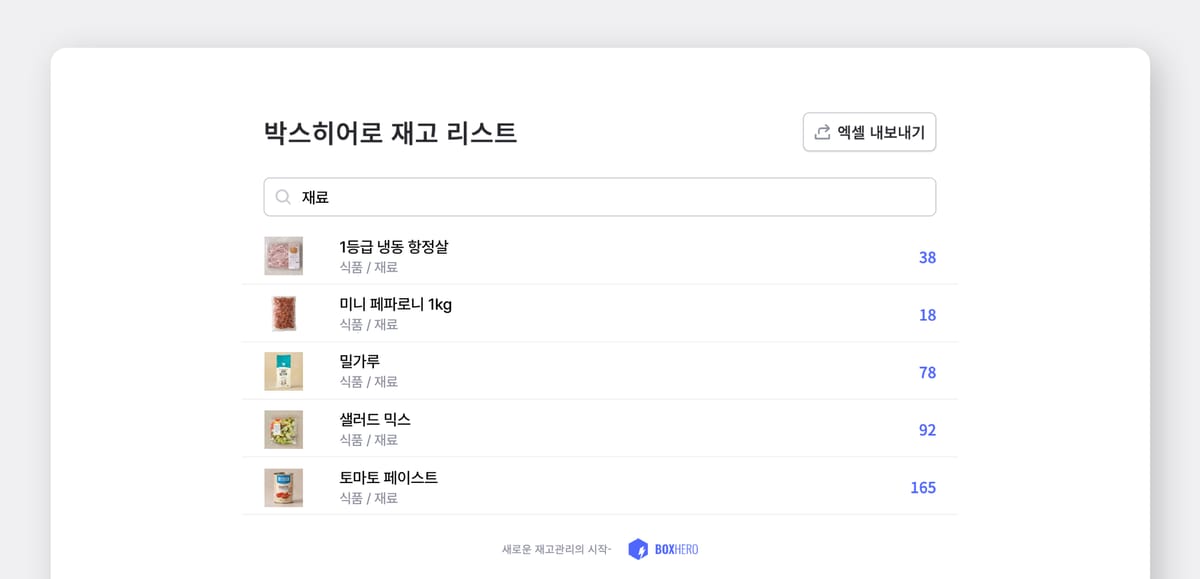
Task: Click the 식품 / 재료 category label under 밀가루
Action: [366, 382]
